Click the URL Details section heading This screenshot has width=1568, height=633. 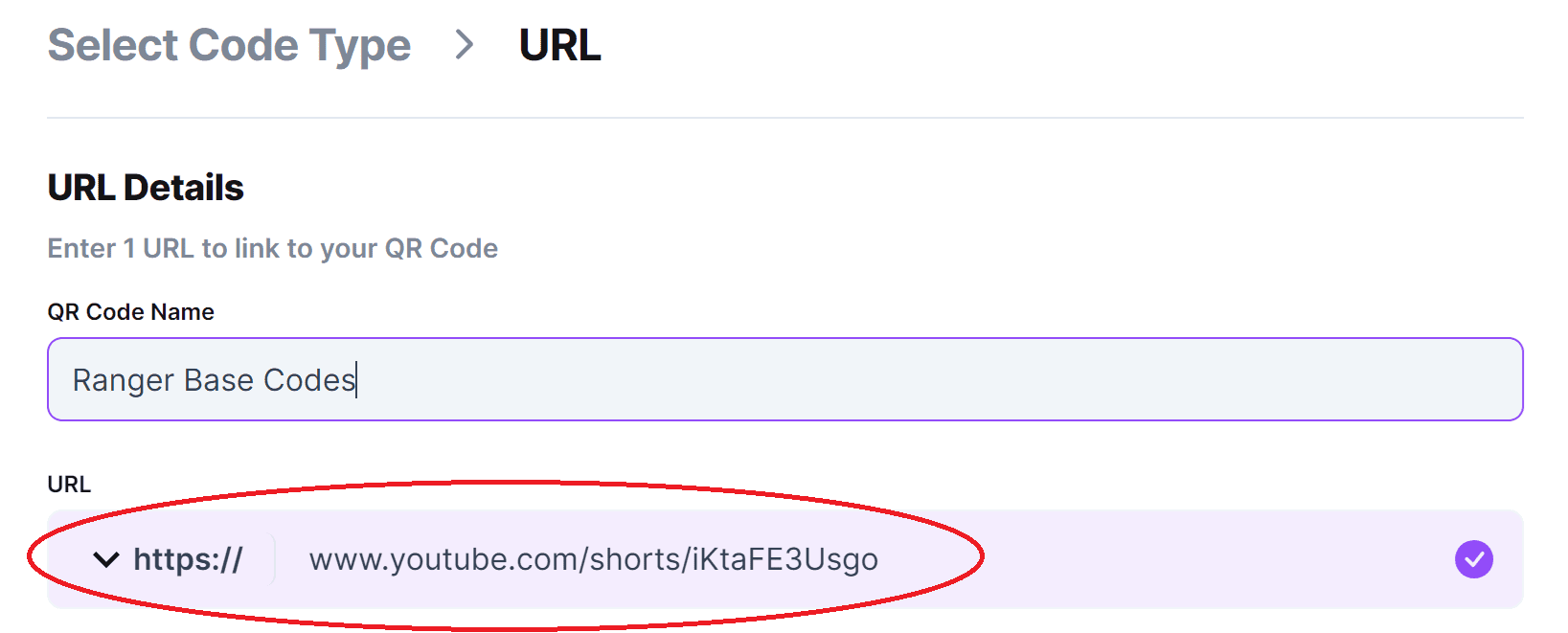[x=146, y=188]
